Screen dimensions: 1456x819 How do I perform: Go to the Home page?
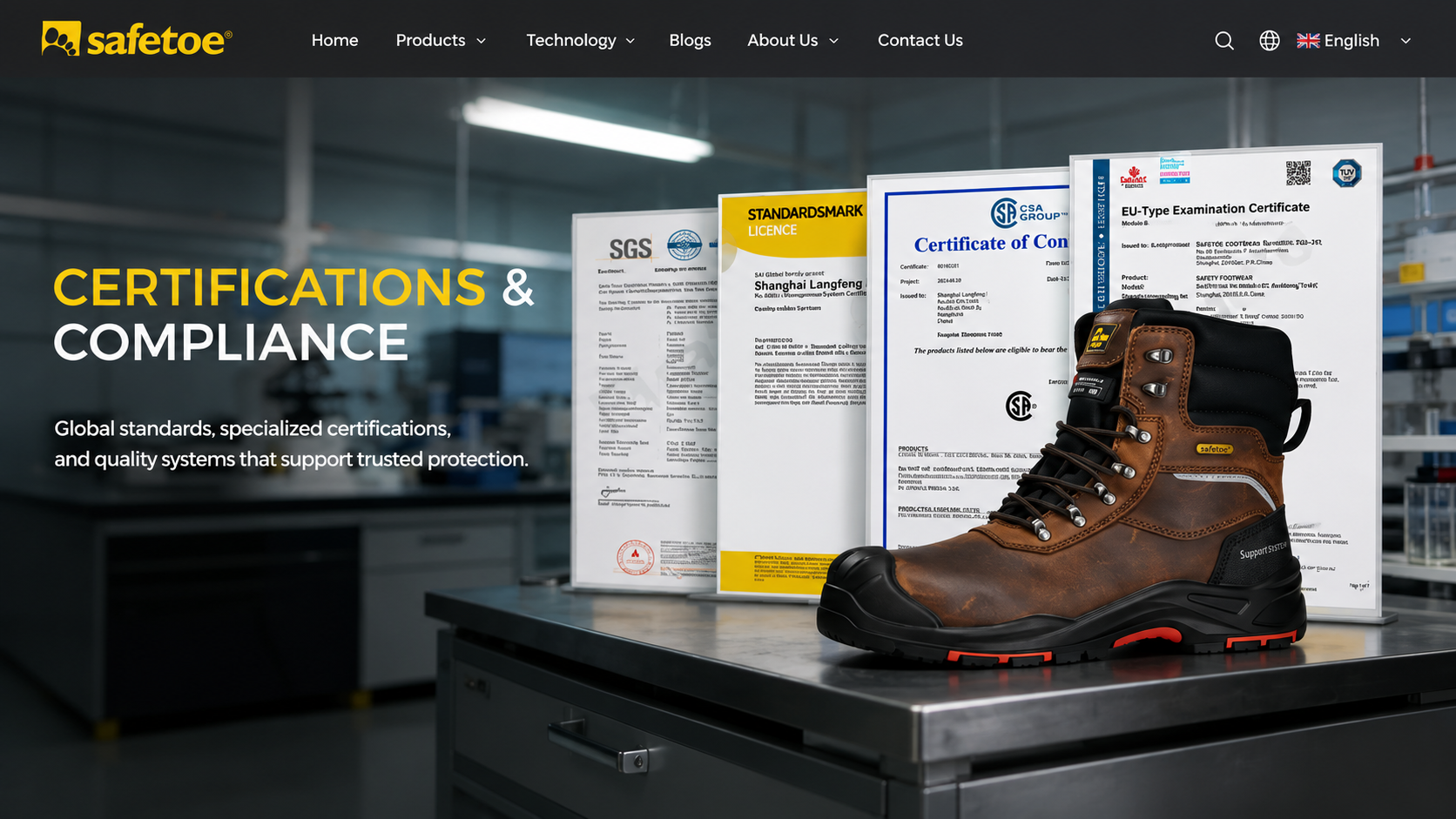tap(335, 40)
